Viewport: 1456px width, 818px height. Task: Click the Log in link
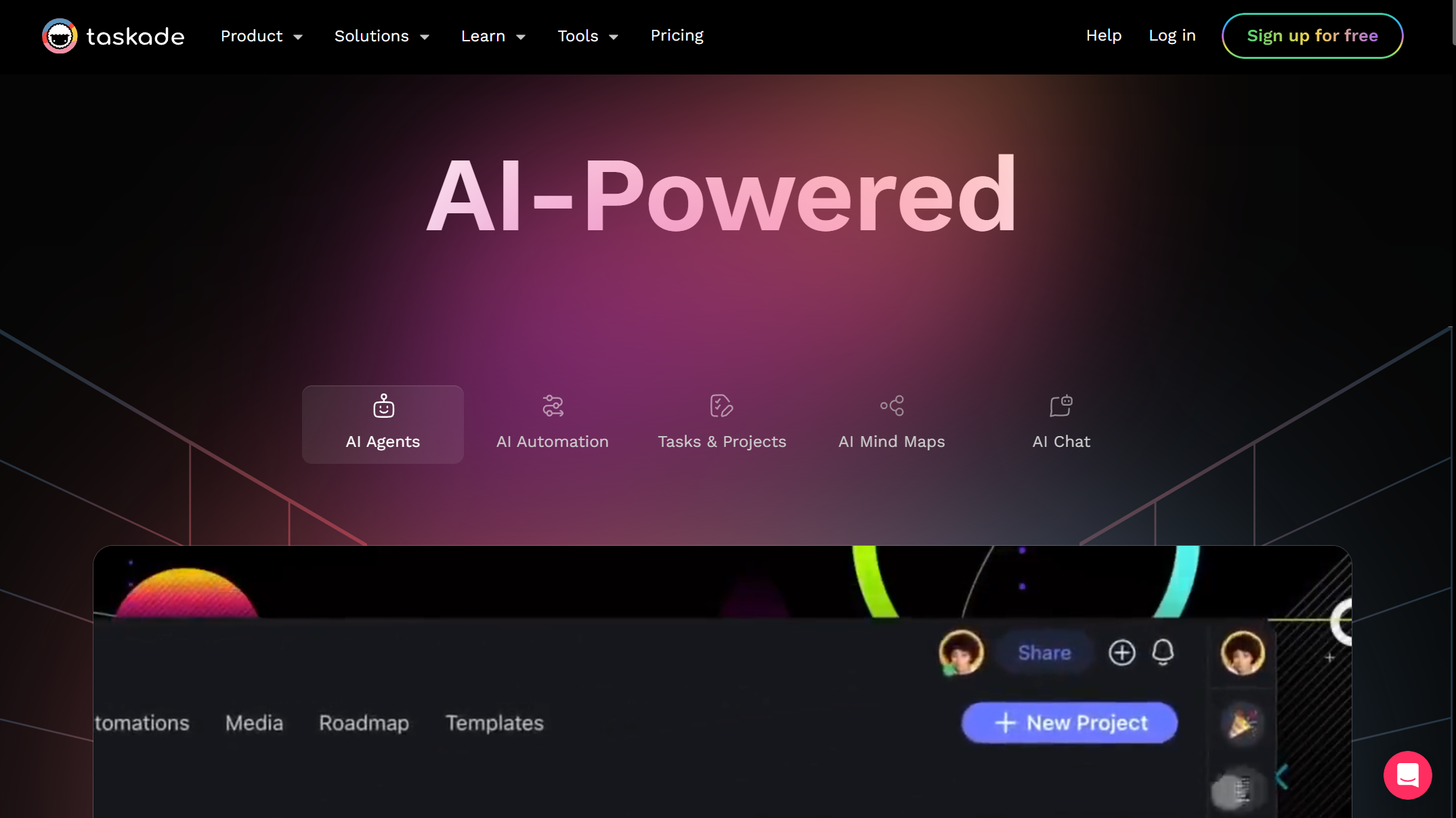(x=1171, y=35)
